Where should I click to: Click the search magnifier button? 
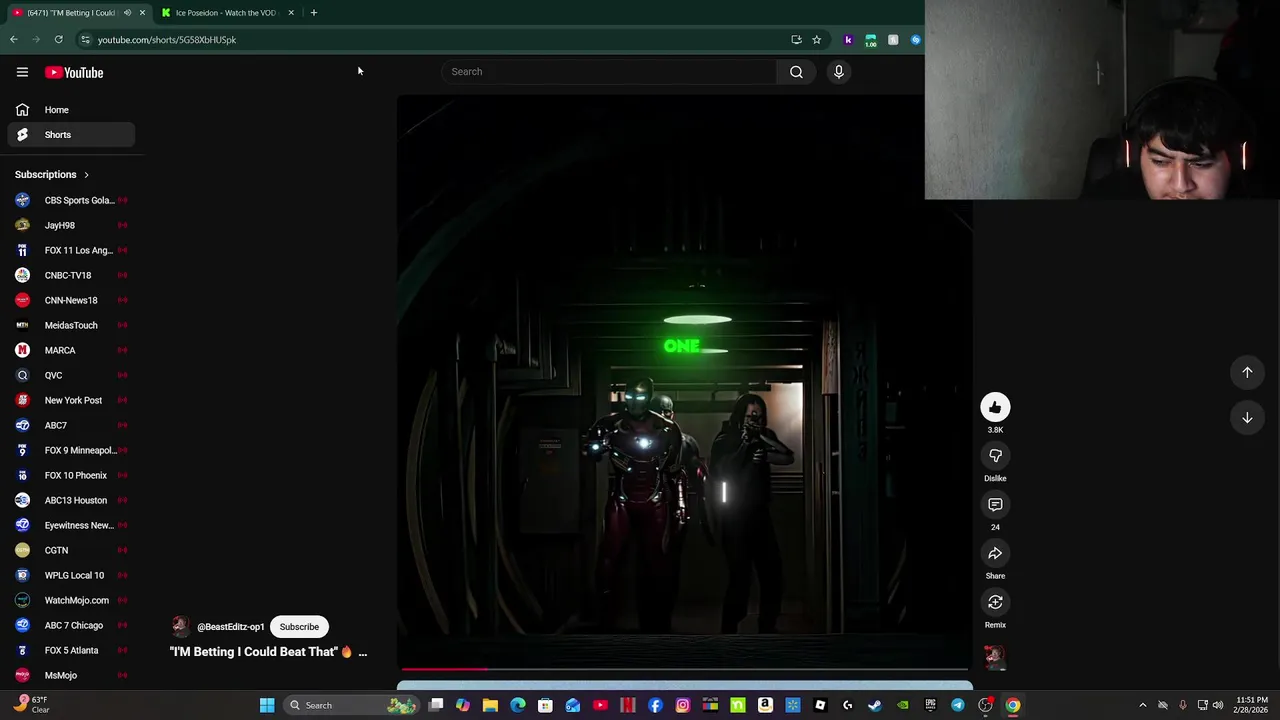click(796, 72)
